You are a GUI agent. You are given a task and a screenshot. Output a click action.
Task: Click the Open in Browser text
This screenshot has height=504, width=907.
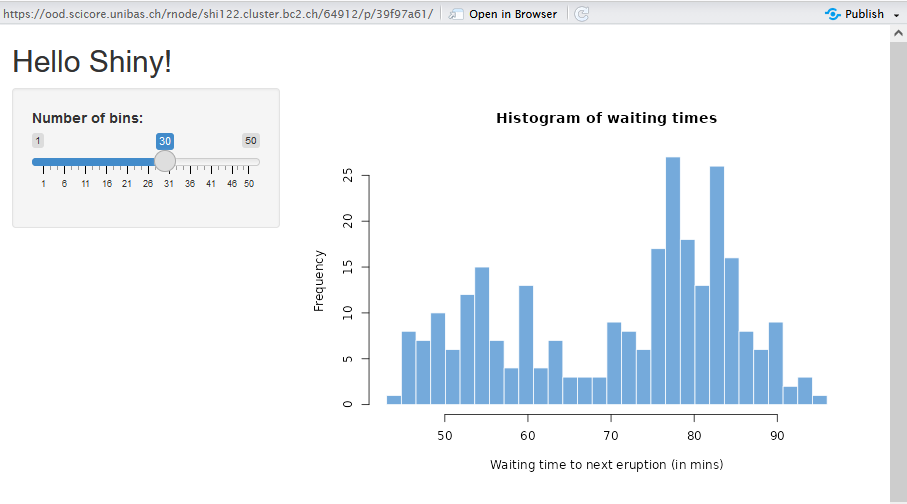tap(513, 14)
